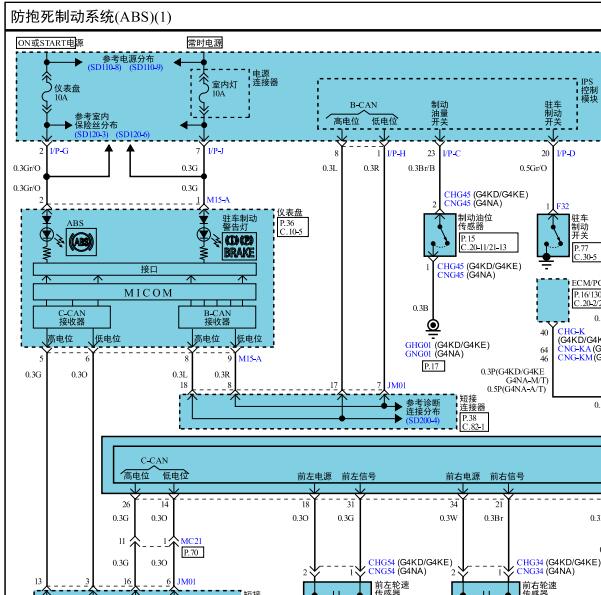Click the 驻车制动开关 switch symbol

pyautogui.click(x=553, y=235)
